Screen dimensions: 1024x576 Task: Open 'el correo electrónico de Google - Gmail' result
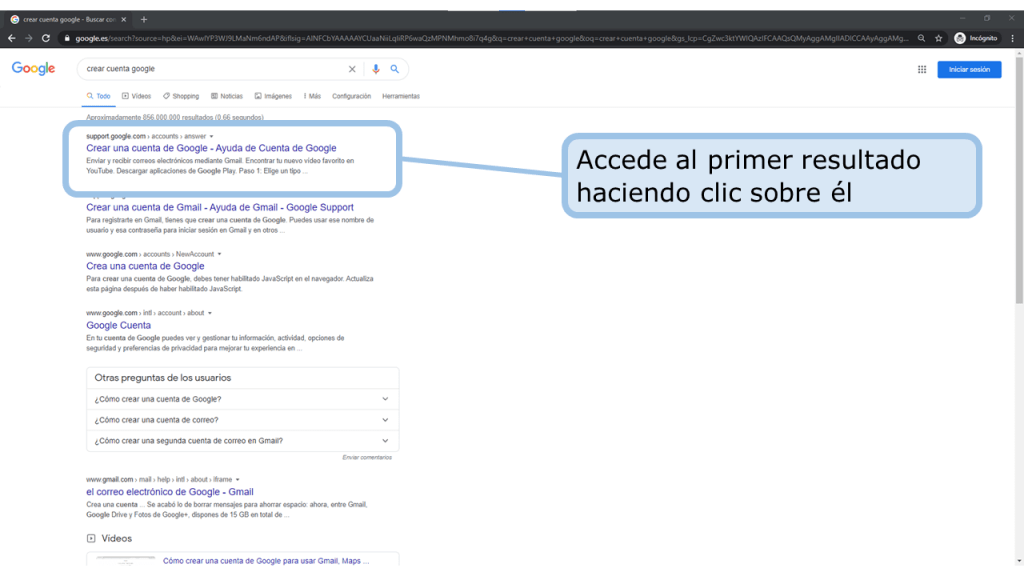(170, 492)
